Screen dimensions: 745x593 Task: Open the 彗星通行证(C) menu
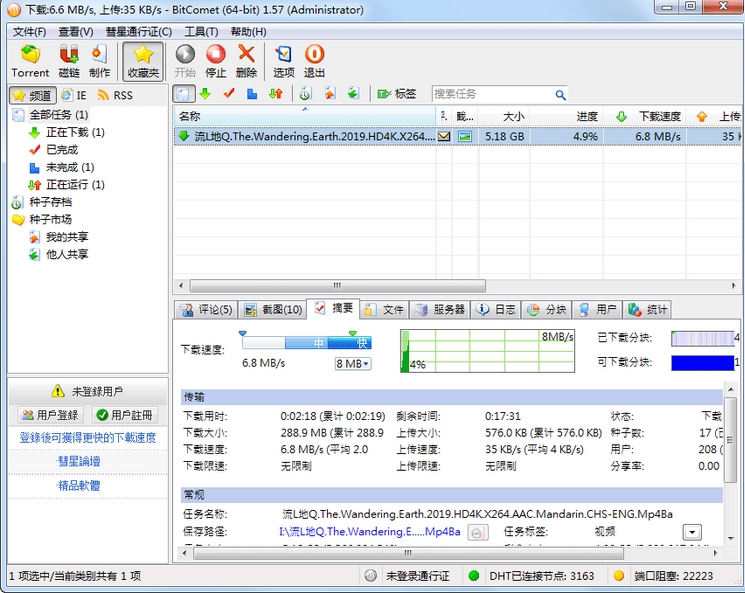coord(138,32)
